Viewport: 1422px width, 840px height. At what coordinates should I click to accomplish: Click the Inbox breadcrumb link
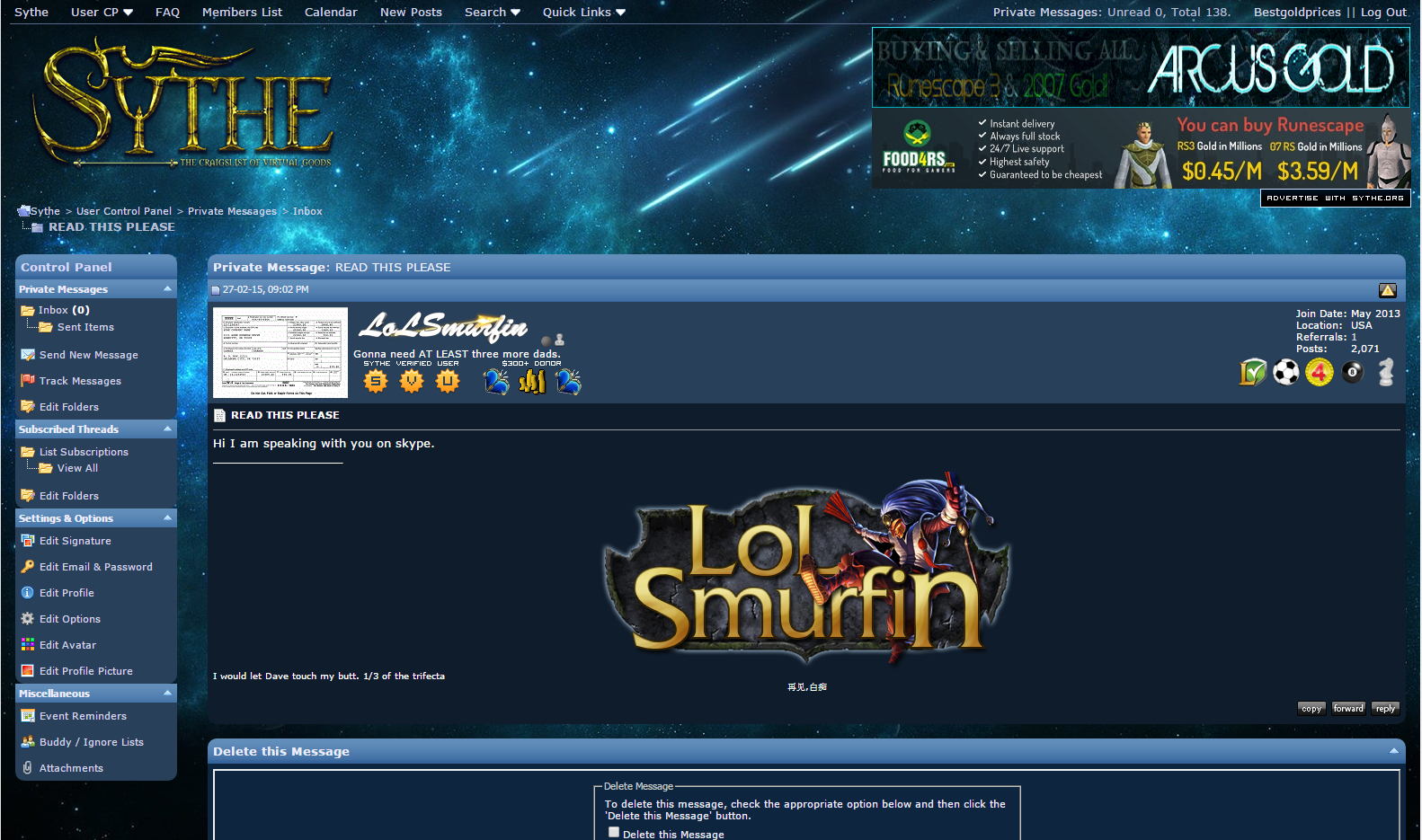click(x=307, y=211)
